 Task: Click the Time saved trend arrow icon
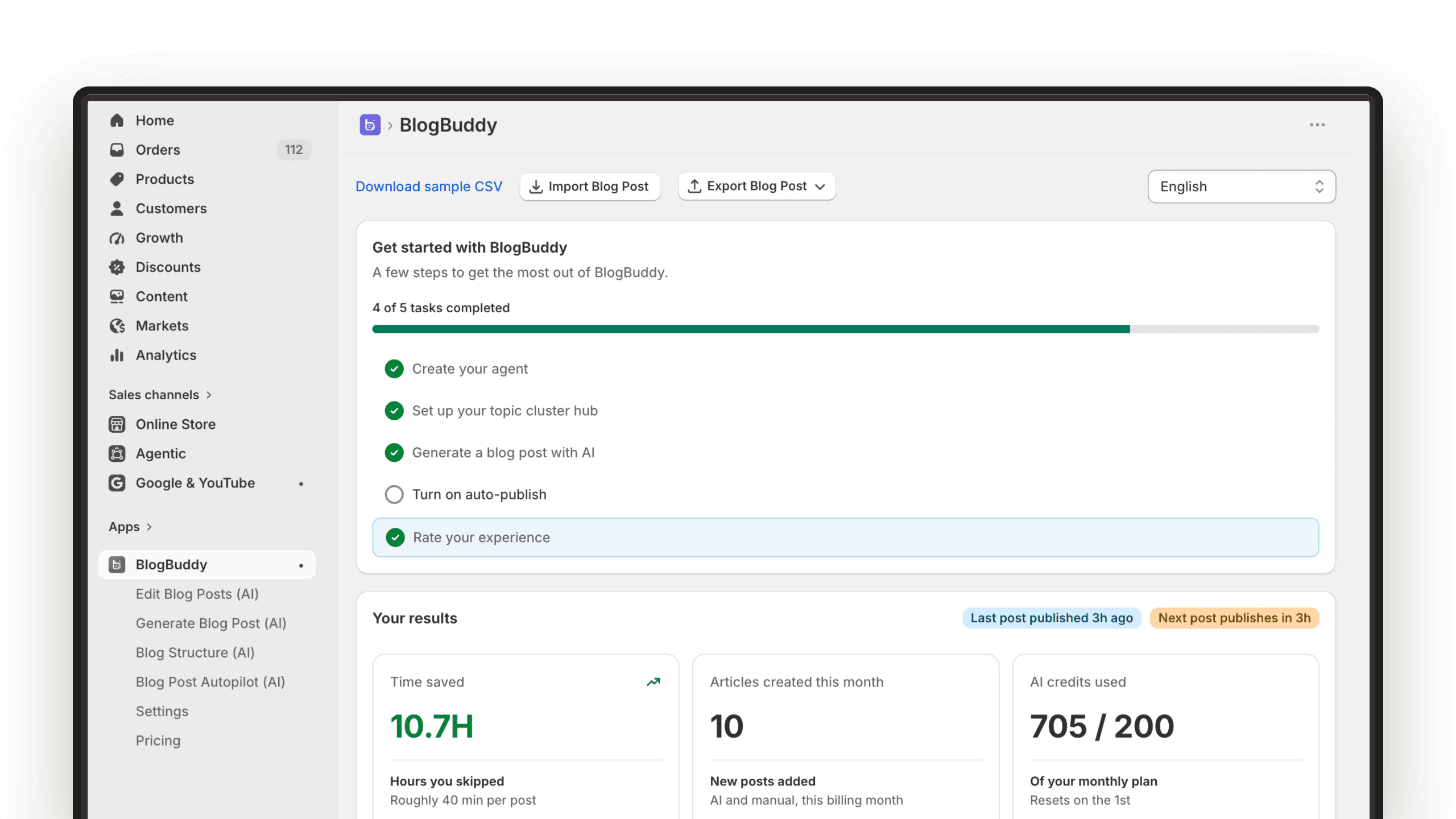(653, 681)
